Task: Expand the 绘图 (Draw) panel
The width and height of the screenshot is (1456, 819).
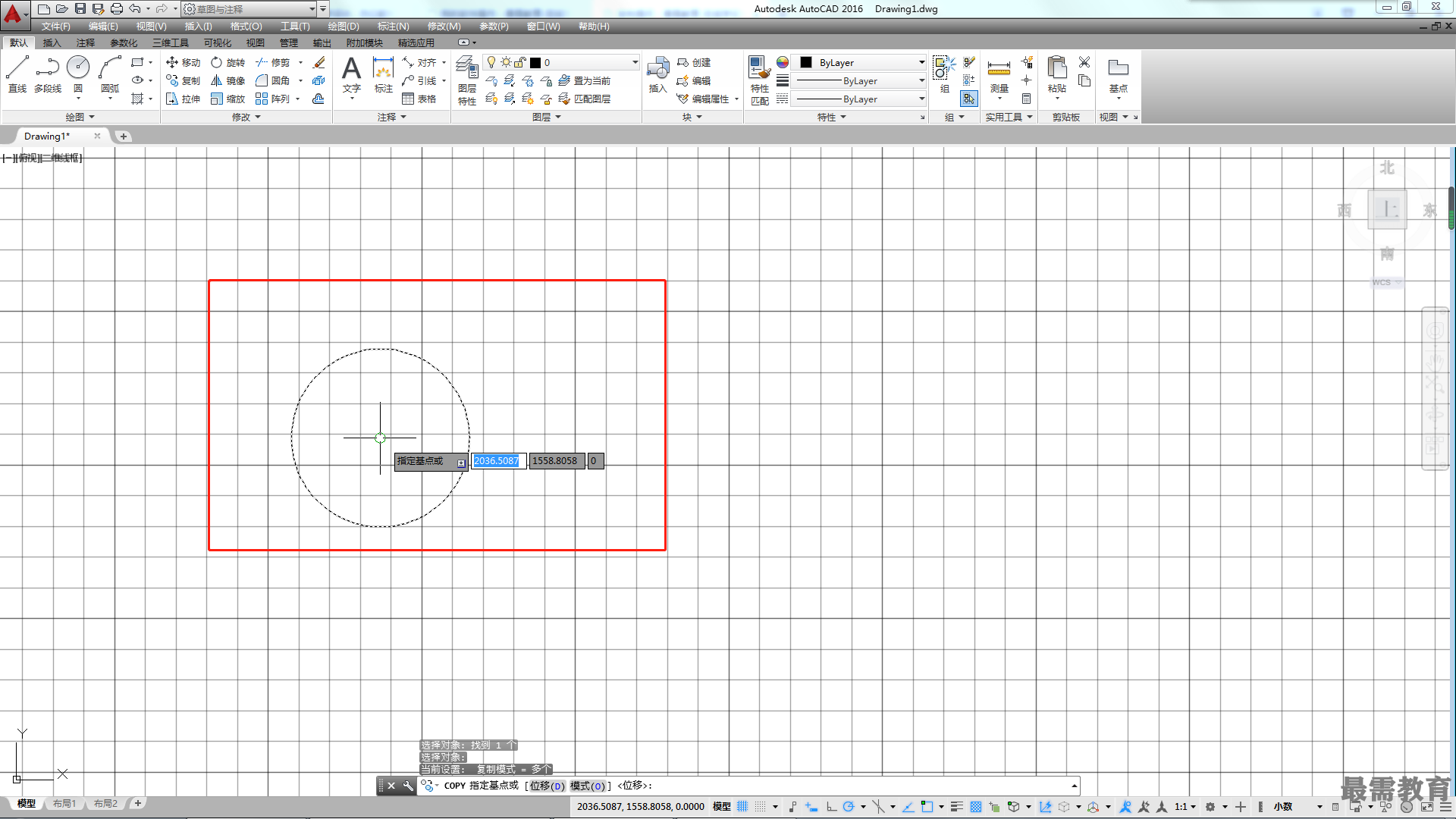Action: click(x=80, y=117)
